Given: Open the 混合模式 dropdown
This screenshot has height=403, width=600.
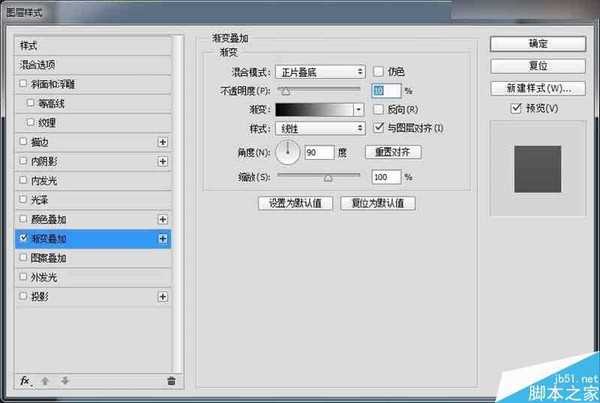Looking at the screenshot, I should pyautogui.click(x=319, y=71).
